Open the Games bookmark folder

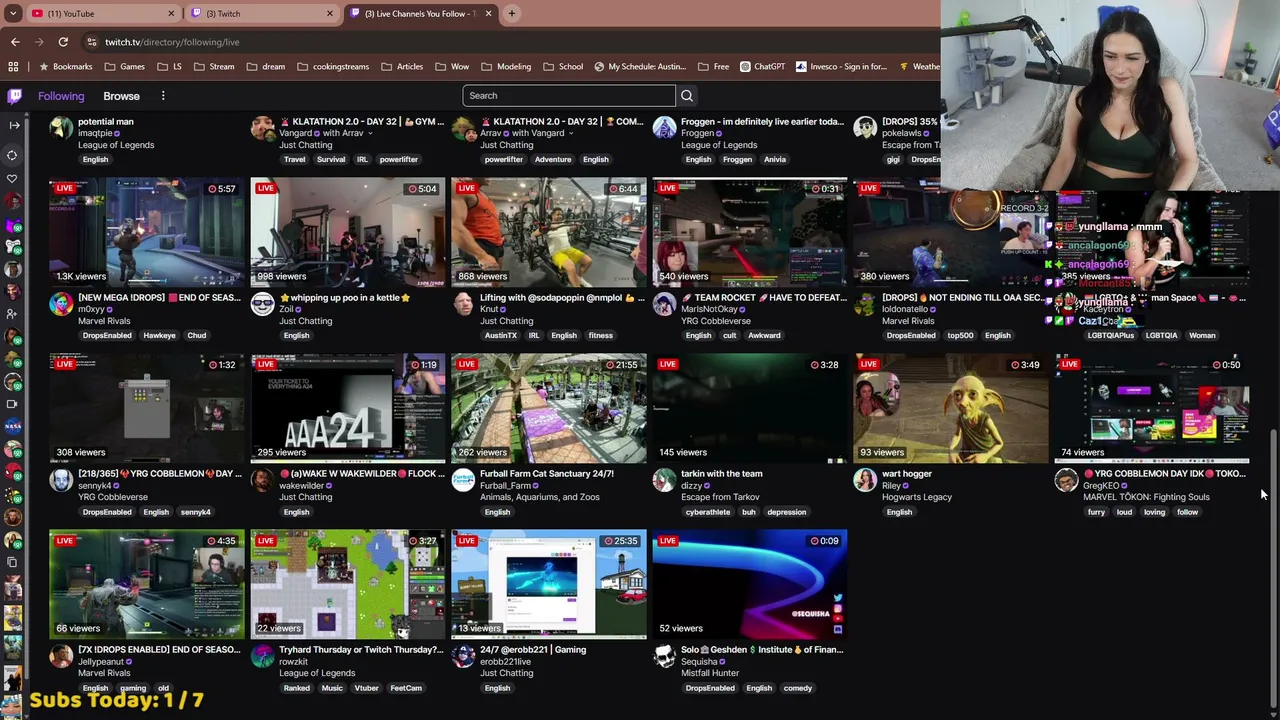[x=124, y=67]
